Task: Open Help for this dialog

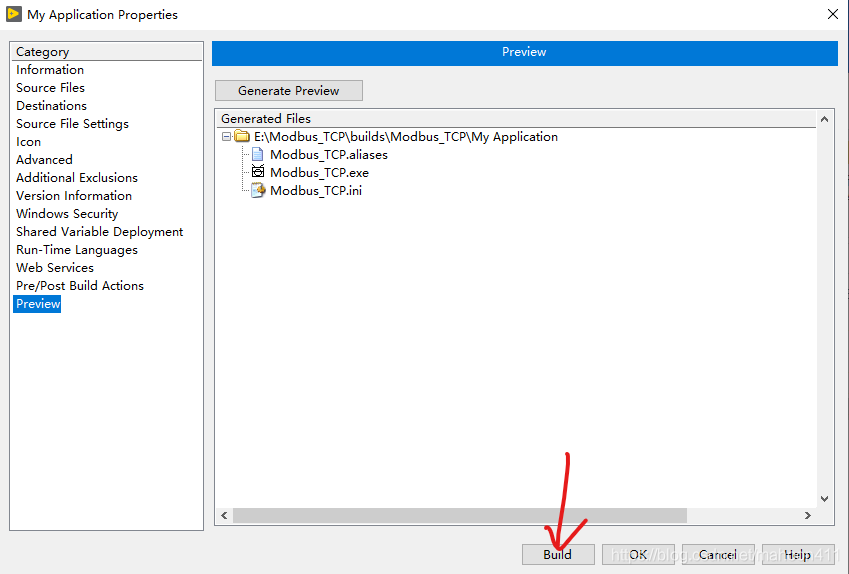Action: click(x=798, y=555)
